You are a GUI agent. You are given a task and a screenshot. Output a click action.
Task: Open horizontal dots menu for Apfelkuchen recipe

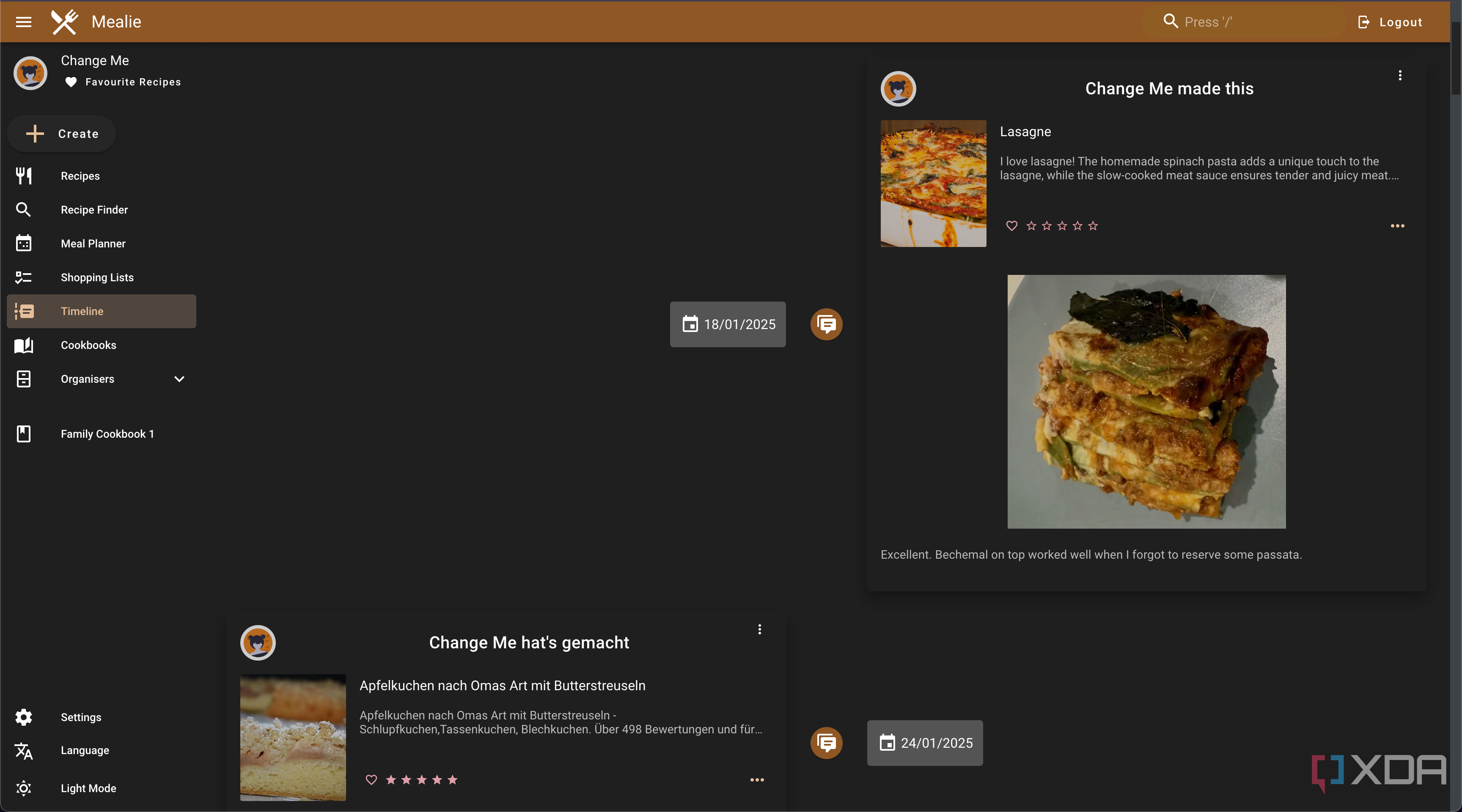pos(757,780)
